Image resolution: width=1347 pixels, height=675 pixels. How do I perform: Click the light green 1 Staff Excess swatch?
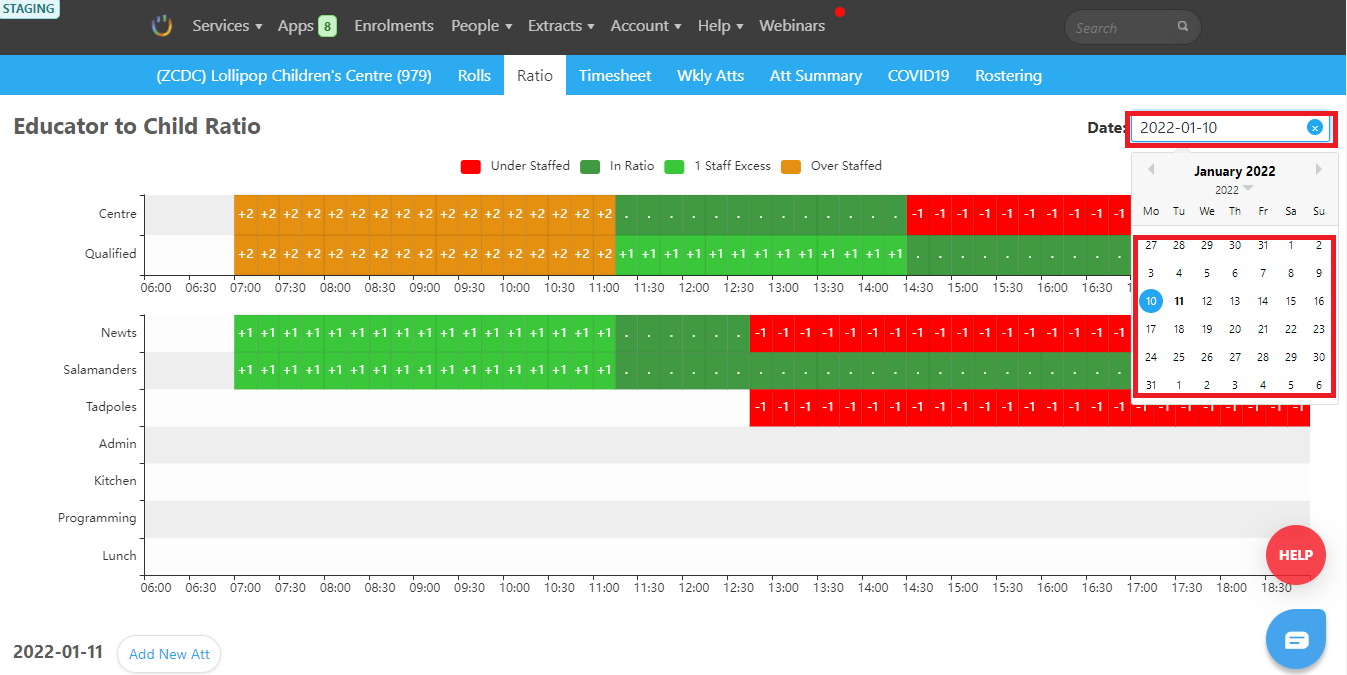(x=675, y=166)
